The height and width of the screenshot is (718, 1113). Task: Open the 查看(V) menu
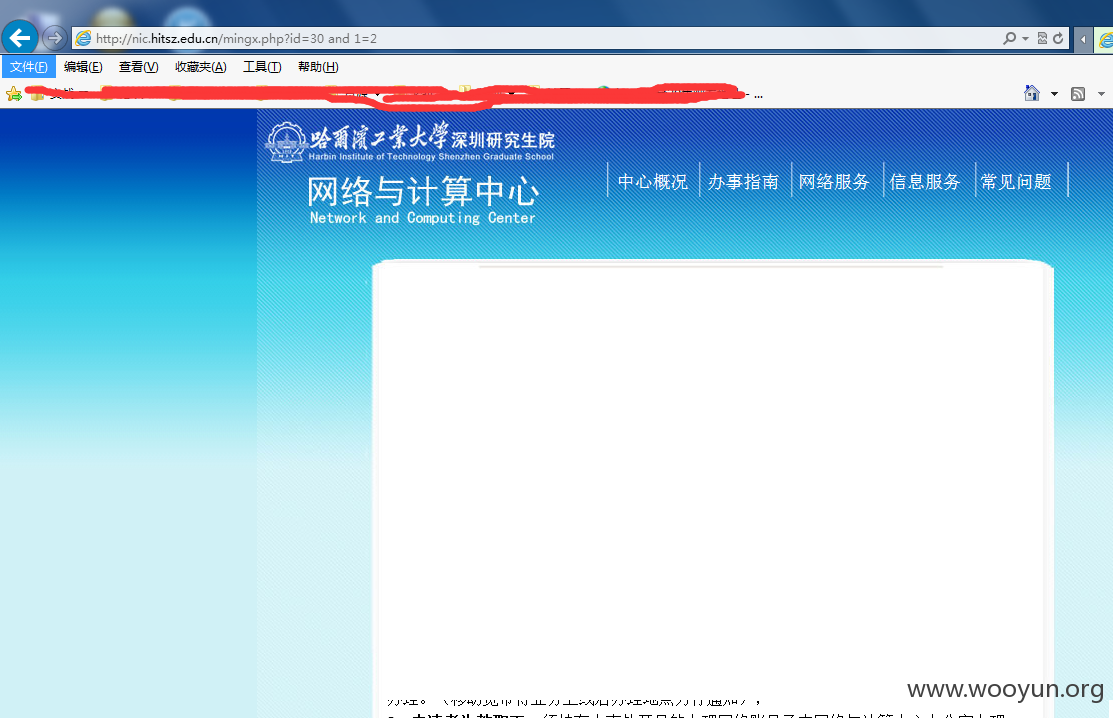(138, 67)
